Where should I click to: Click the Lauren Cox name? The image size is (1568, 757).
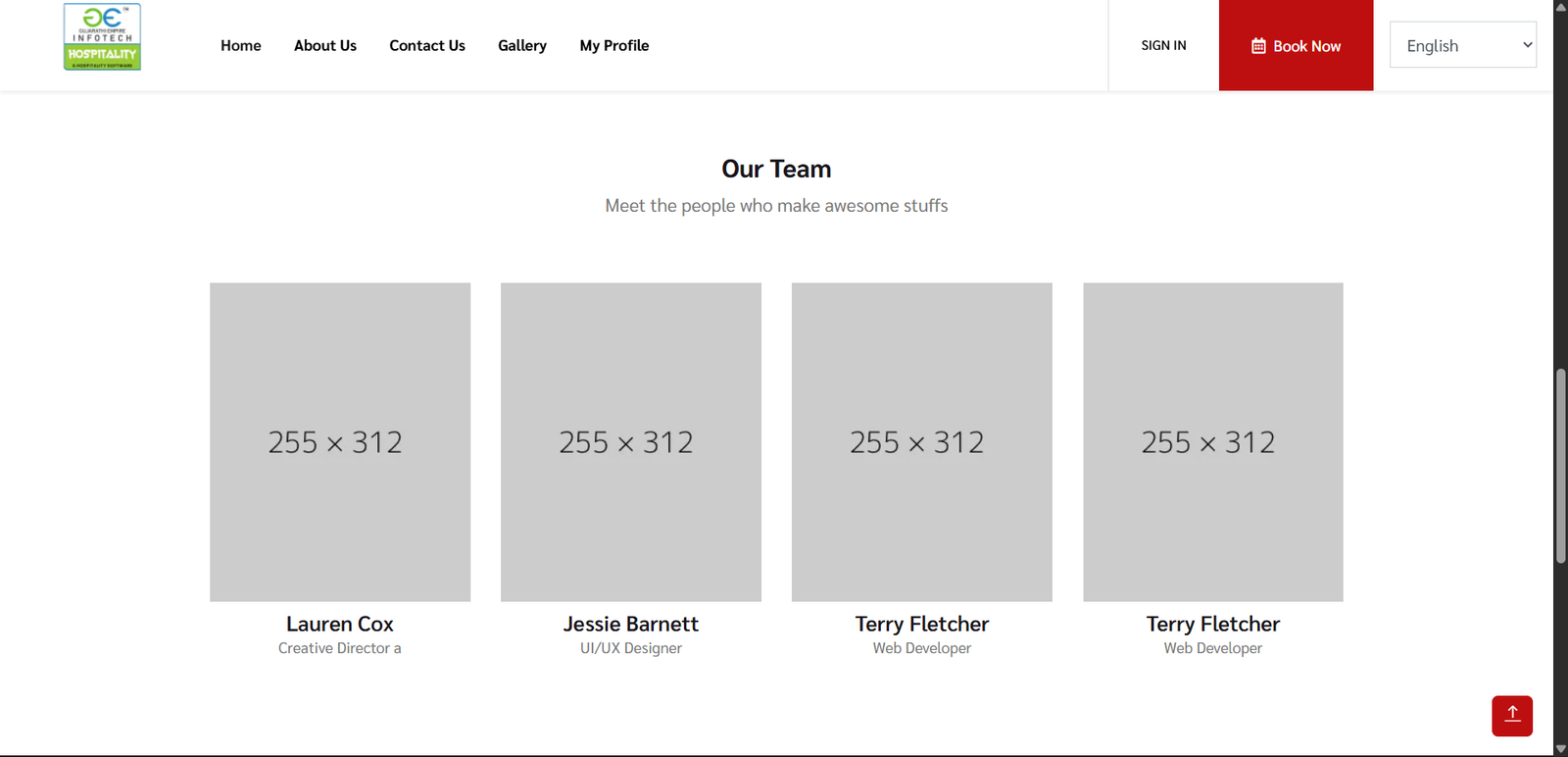pyautogui.click(x=339, y=624)
